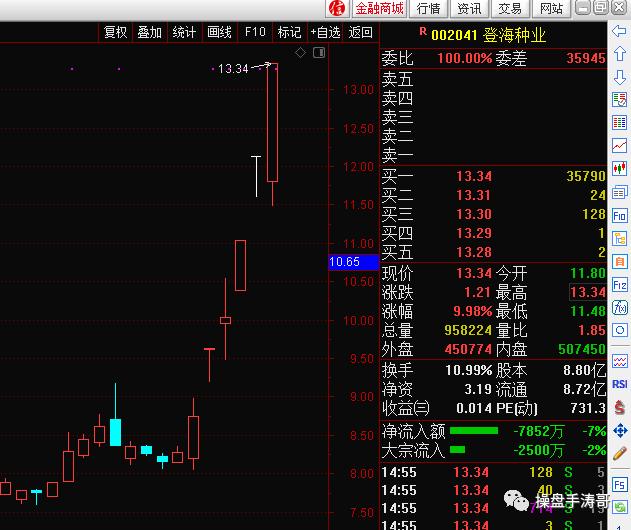The height and width of the screenshot is (530, 631).
Task: Open the 统计 toolbar menu
Action: tap(184, 32)
